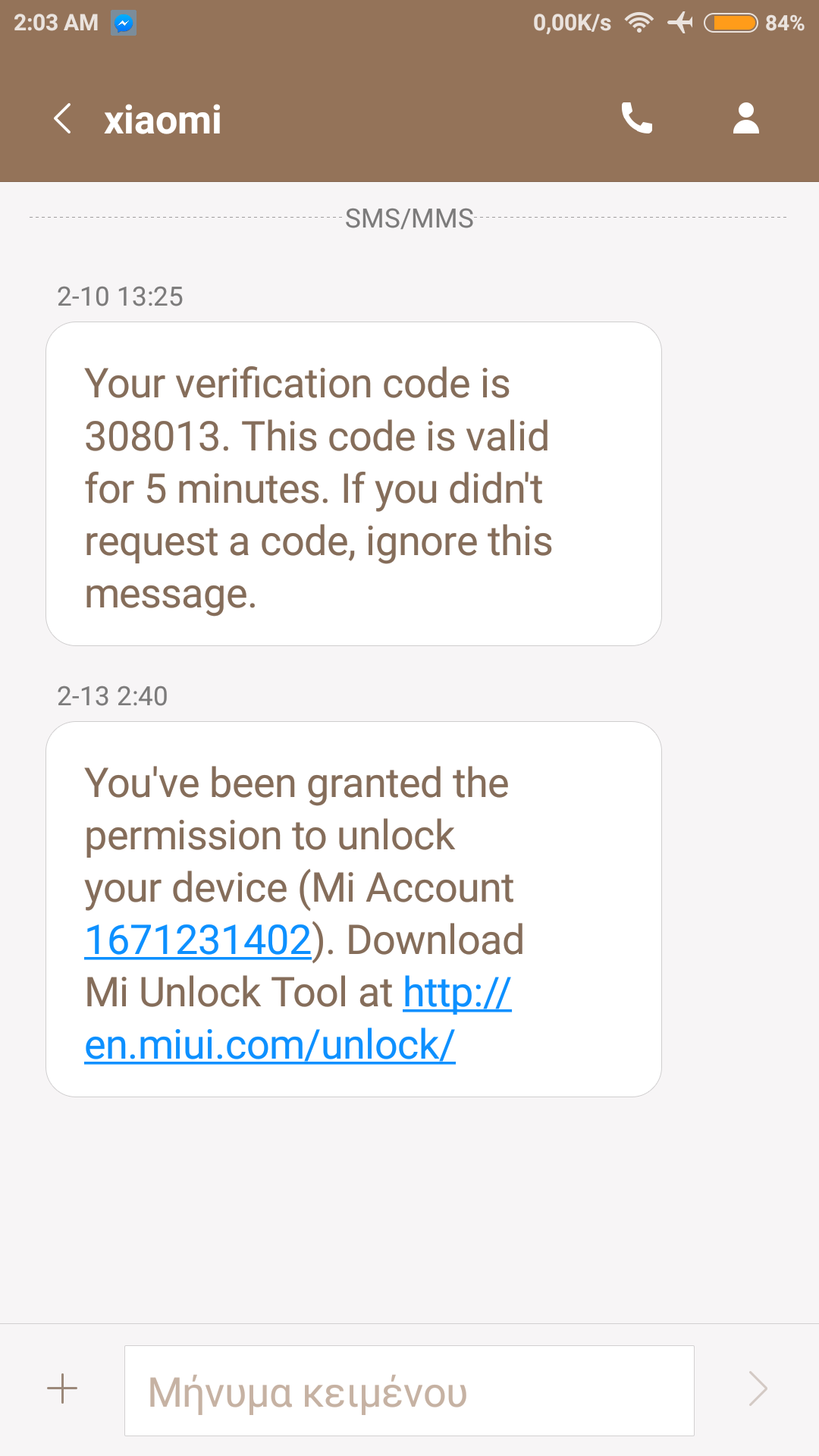Screen dimensions: 819x1456
Task: Tap the Mi Account number 1671231402
Action: click(x=198, y=940)
